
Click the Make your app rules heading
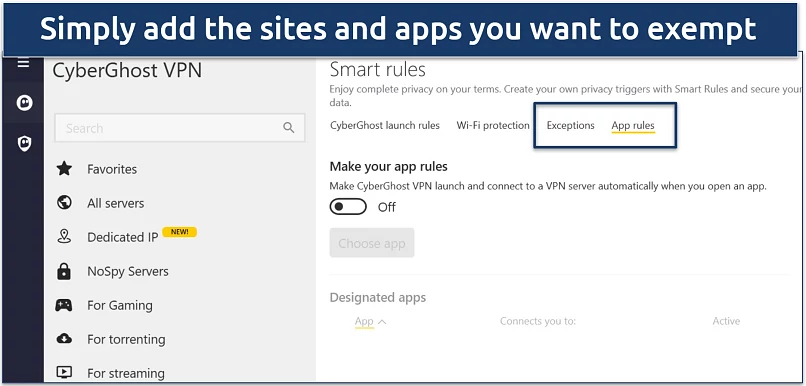coord(389,167)
